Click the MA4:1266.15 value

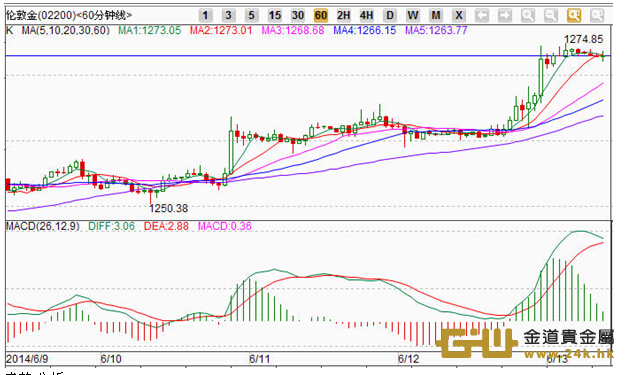pyautogui.click(x=365, y=30)
